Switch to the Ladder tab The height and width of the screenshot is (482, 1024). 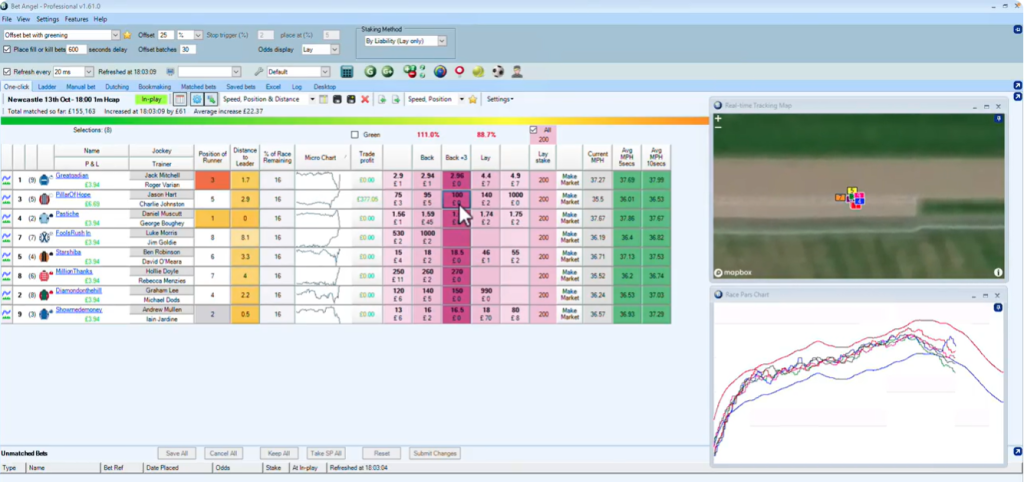[47, 87]
